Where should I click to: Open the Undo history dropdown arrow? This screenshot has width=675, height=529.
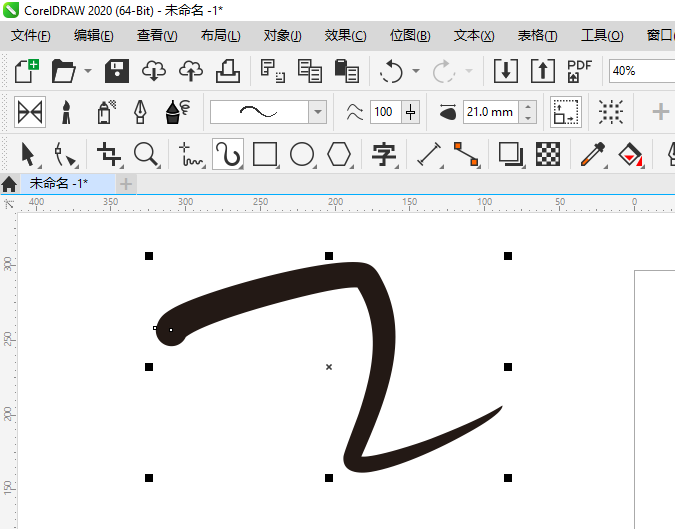point(413,72)
